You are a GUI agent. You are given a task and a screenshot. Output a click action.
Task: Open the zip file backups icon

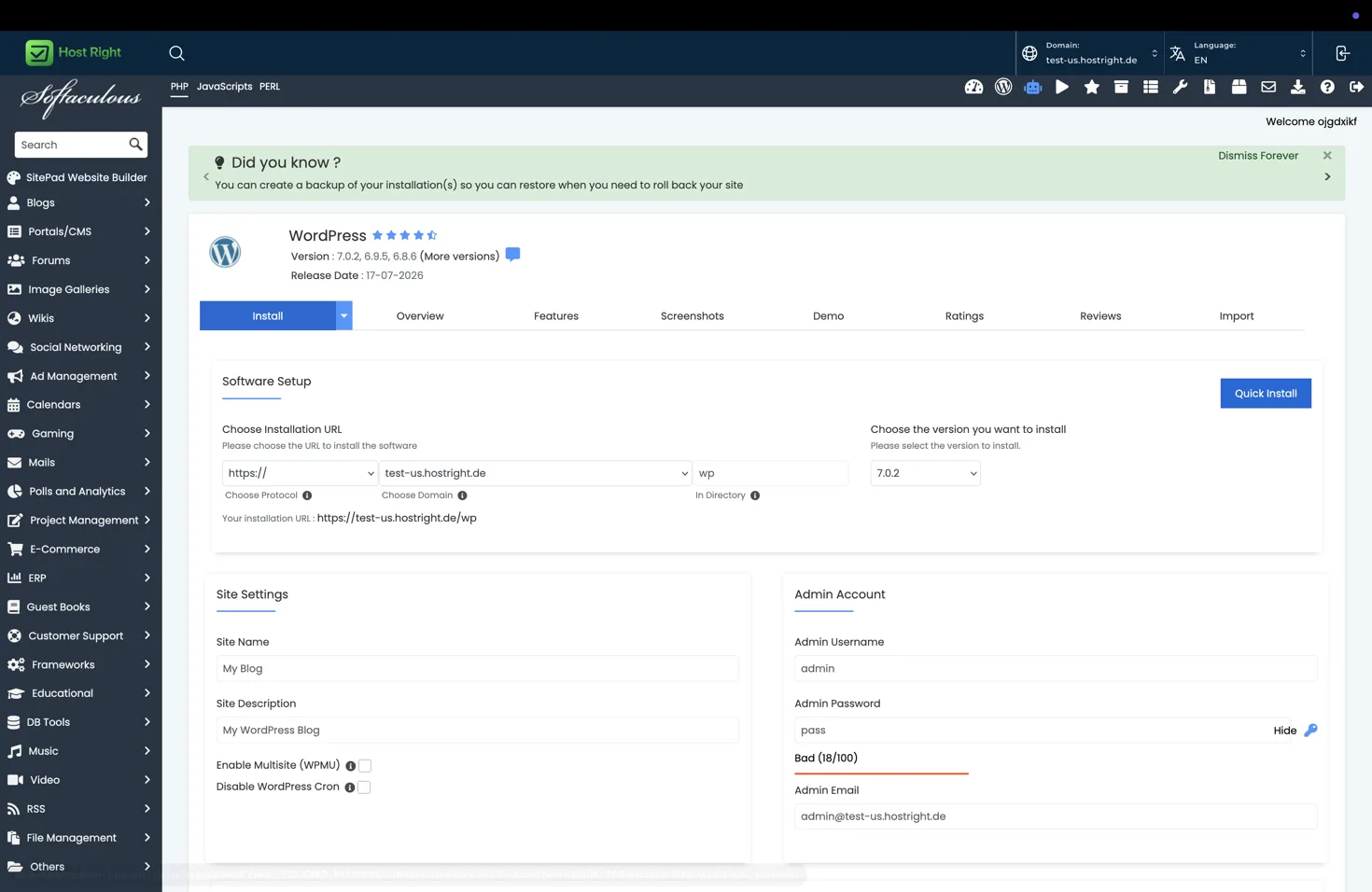[x=1210, y=87]
